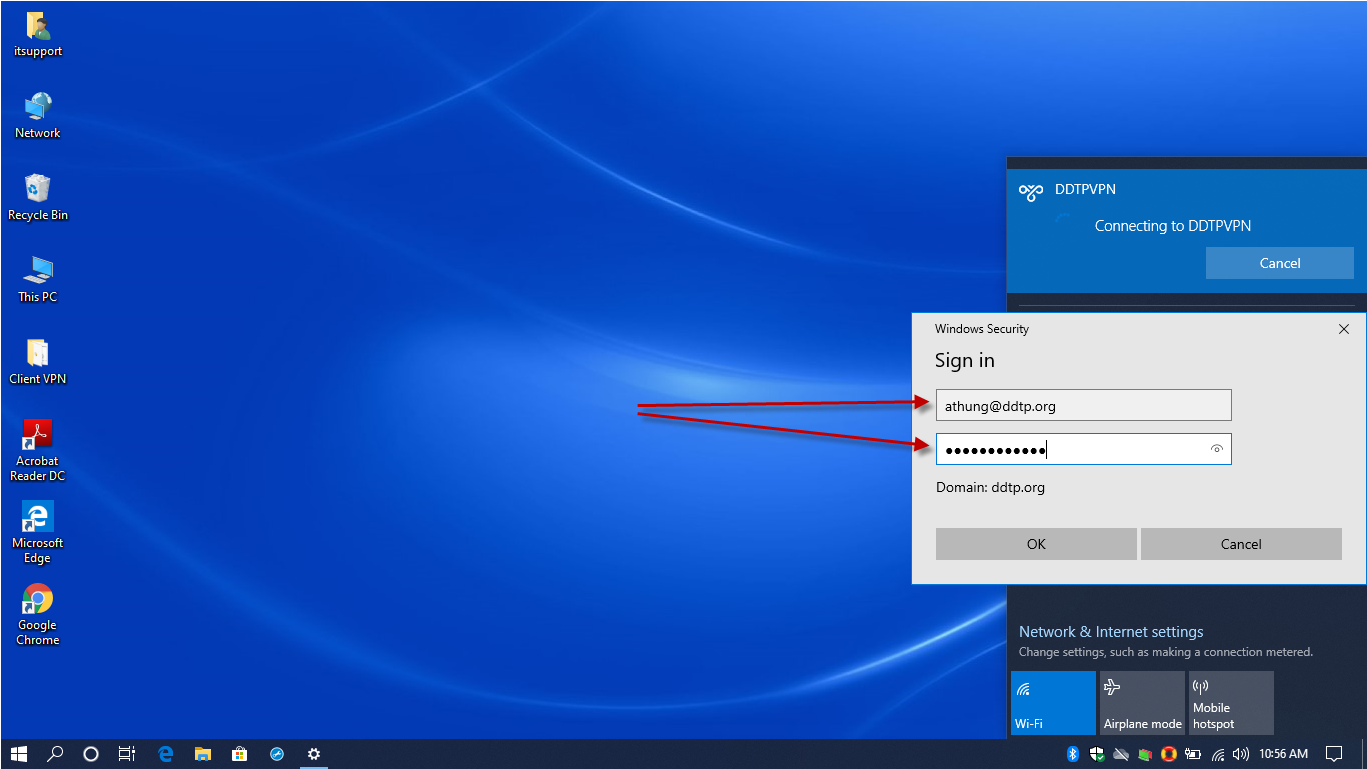Screen dimensions: 1367x769
Task: Cancel the DDTPVPN connection attempt
Action: click(x=1280, y=263)
